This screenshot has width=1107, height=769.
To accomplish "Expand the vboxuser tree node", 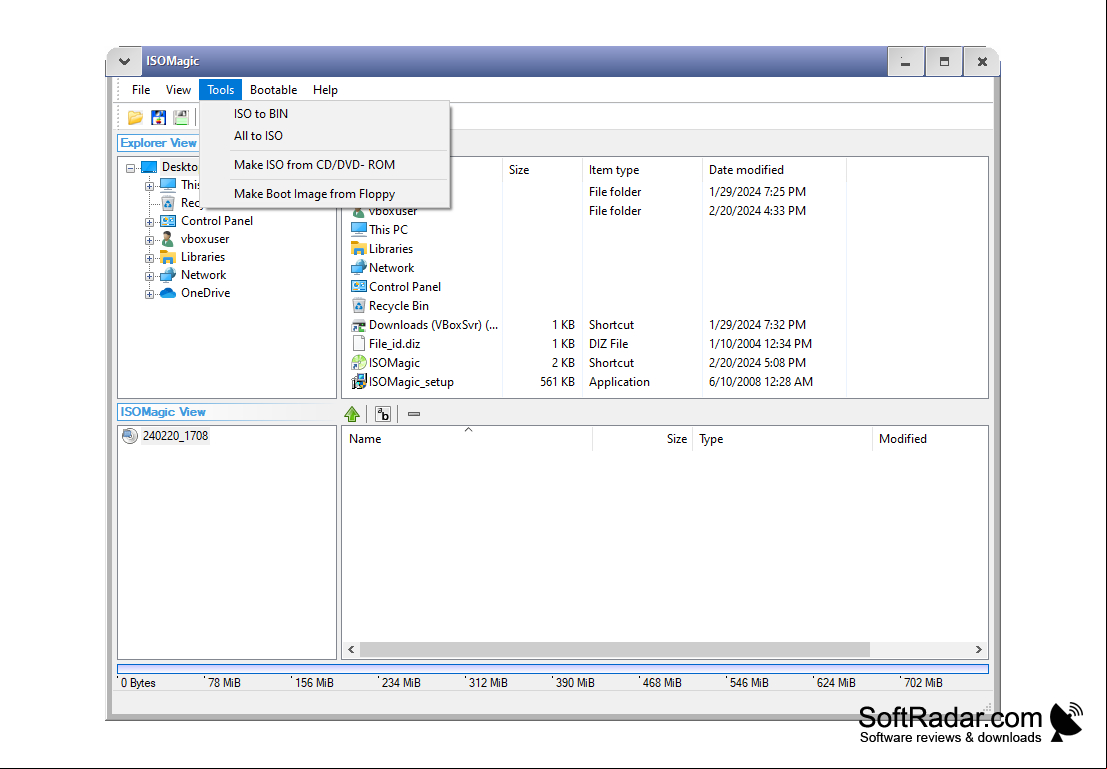I will pyautogui.click(x=150, y=241).
